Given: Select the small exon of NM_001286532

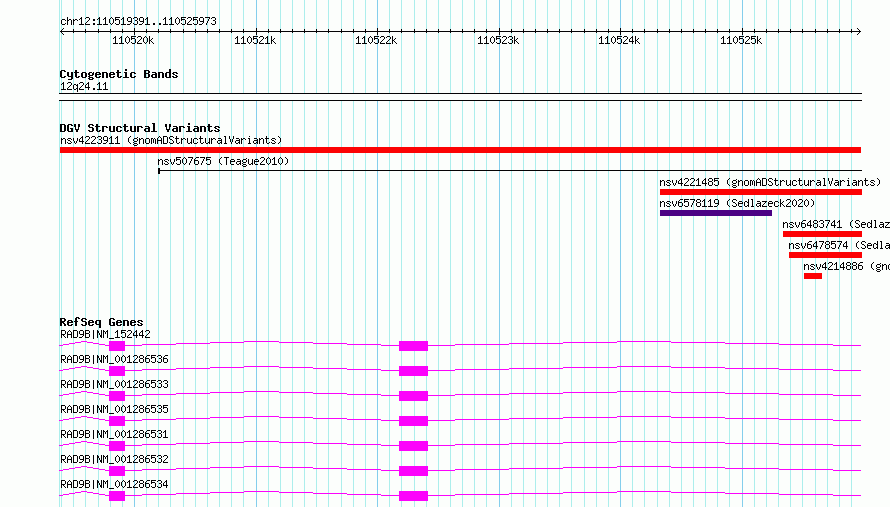Looking at the screenshot, I should [117, 471].
